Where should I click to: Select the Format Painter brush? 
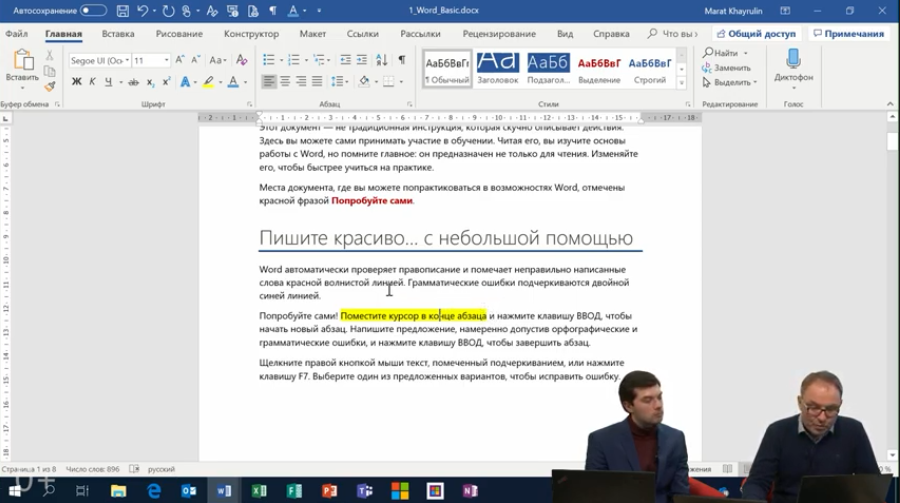coord(50,86)
